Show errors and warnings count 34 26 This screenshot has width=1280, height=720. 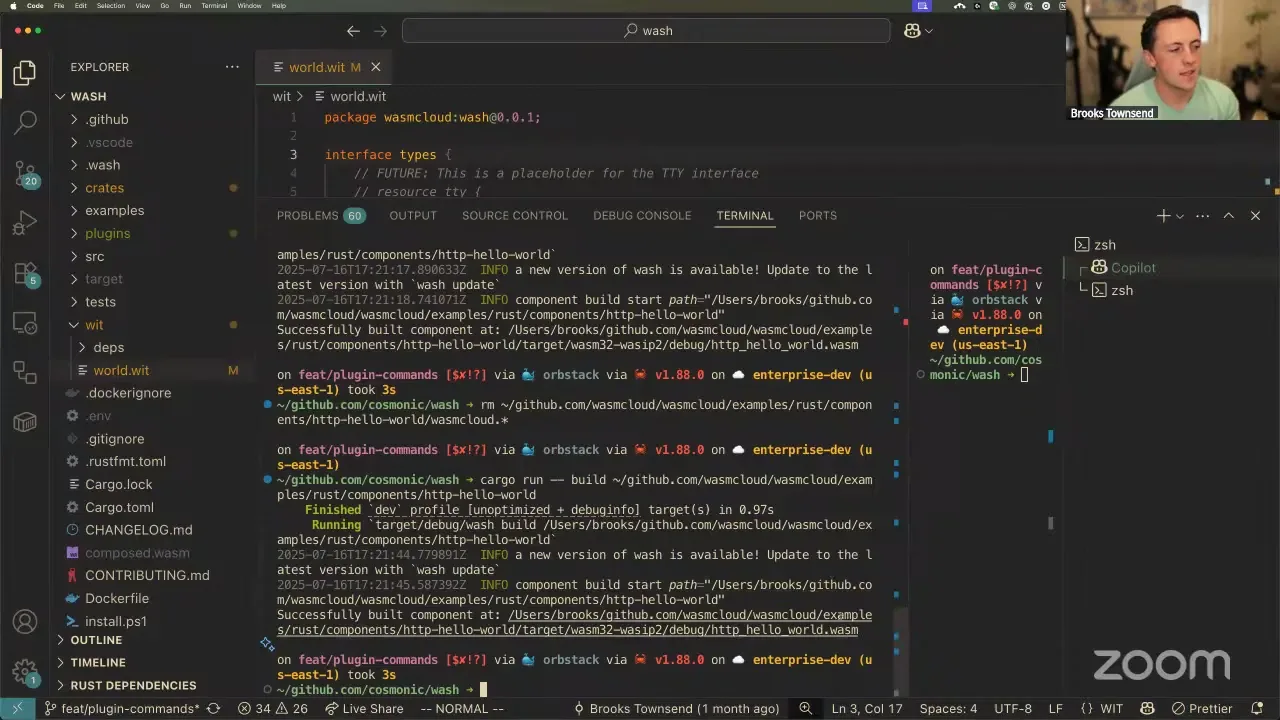coord(273,709)
